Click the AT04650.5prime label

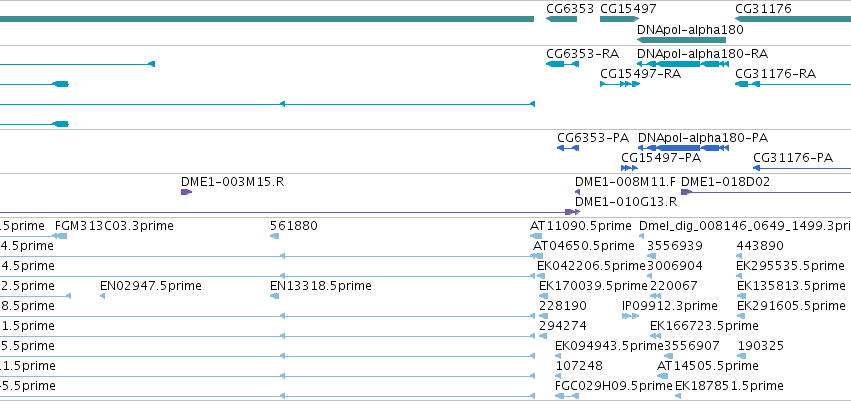tap(584, 246)
